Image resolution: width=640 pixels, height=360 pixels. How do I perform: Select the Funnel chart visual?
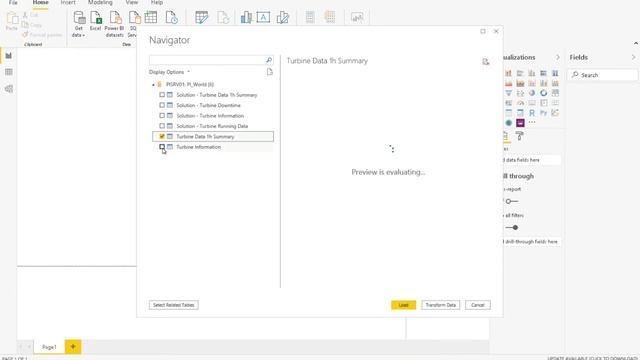click(x=509, y=93)
